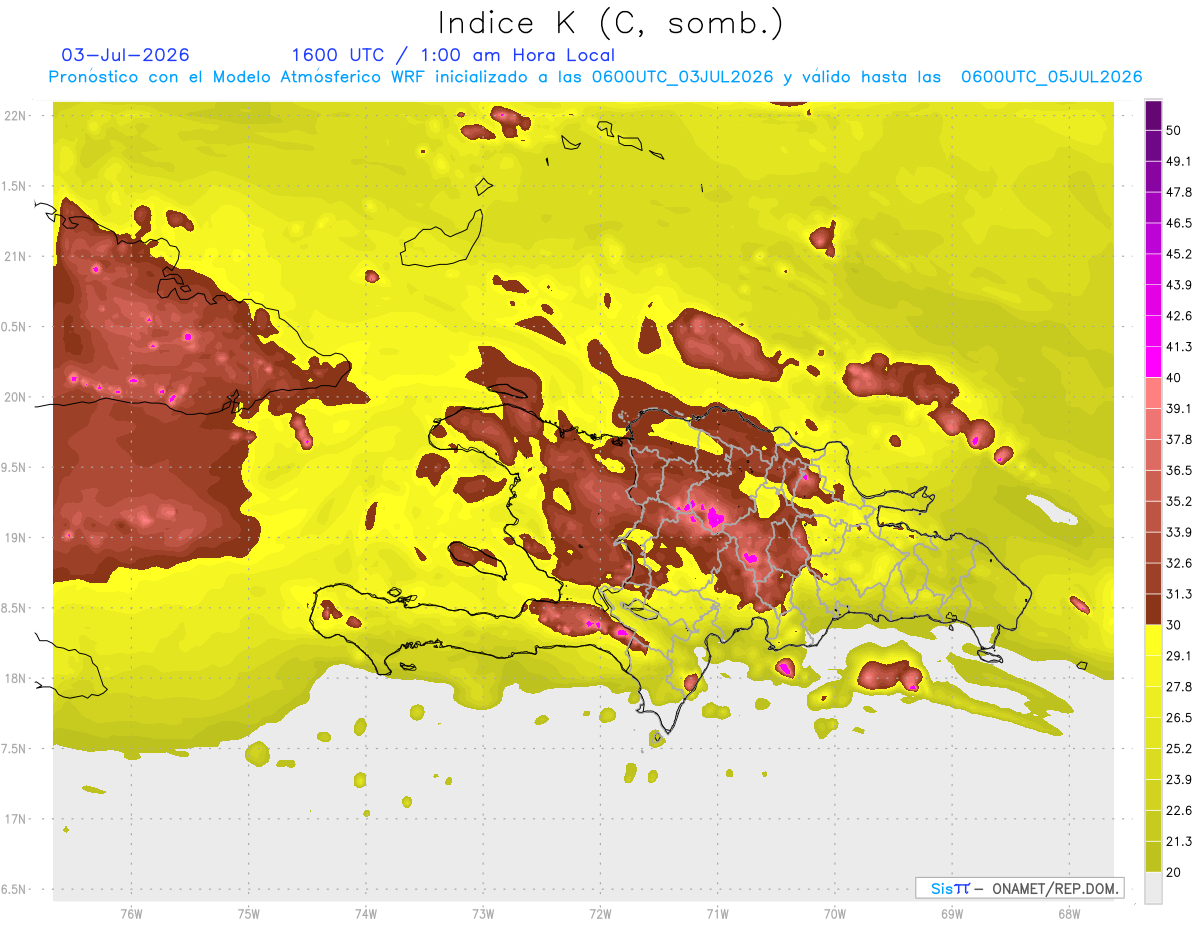Click the 'Indice K (C, somb.)' title
The width and height of the screenshot is (1200, 927).
click(611, 23)
